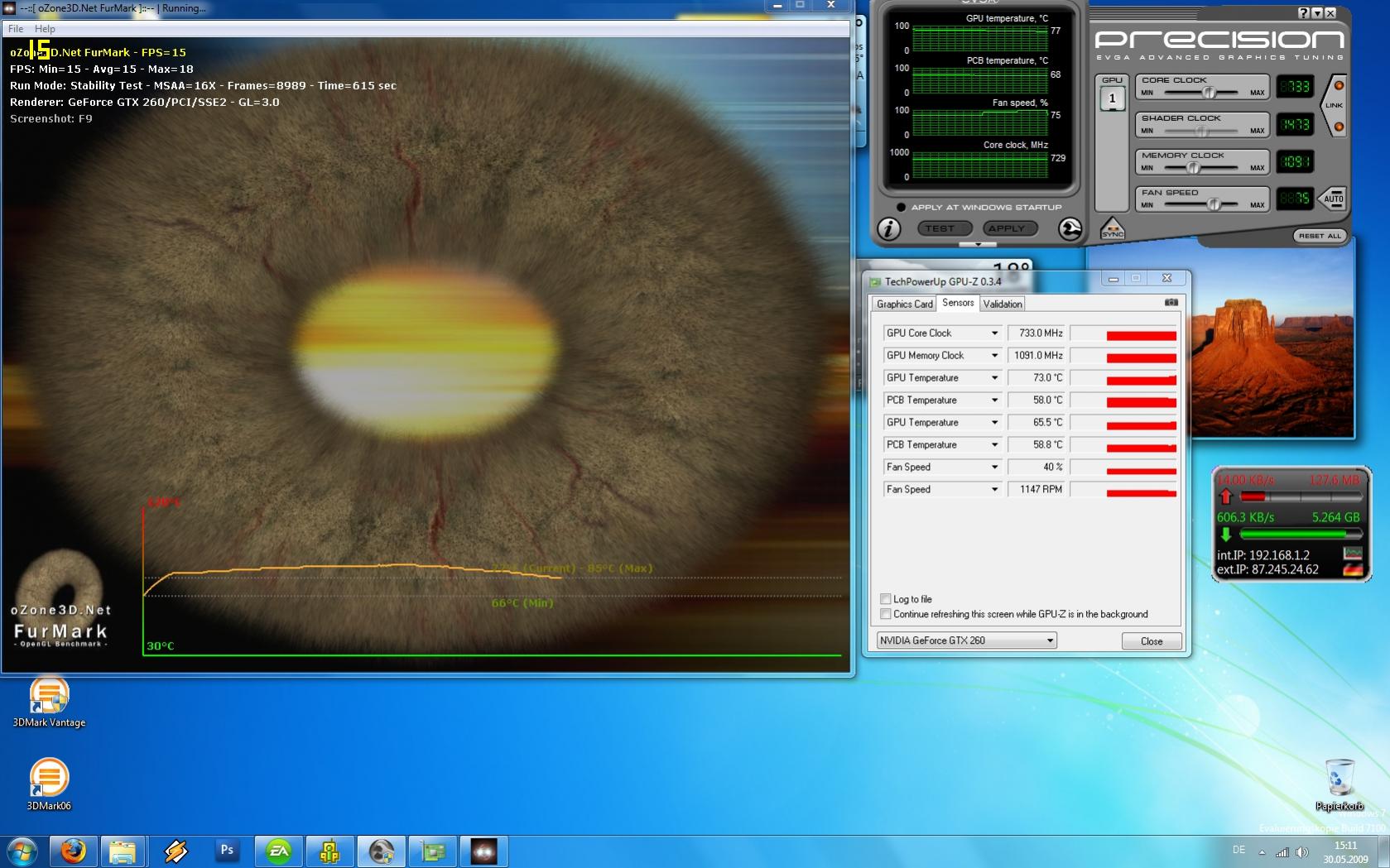This screenshot has width=1390, height=868.
Task: Open the GPU Memory Clock sensor dropdown
Action: point(994,356)
